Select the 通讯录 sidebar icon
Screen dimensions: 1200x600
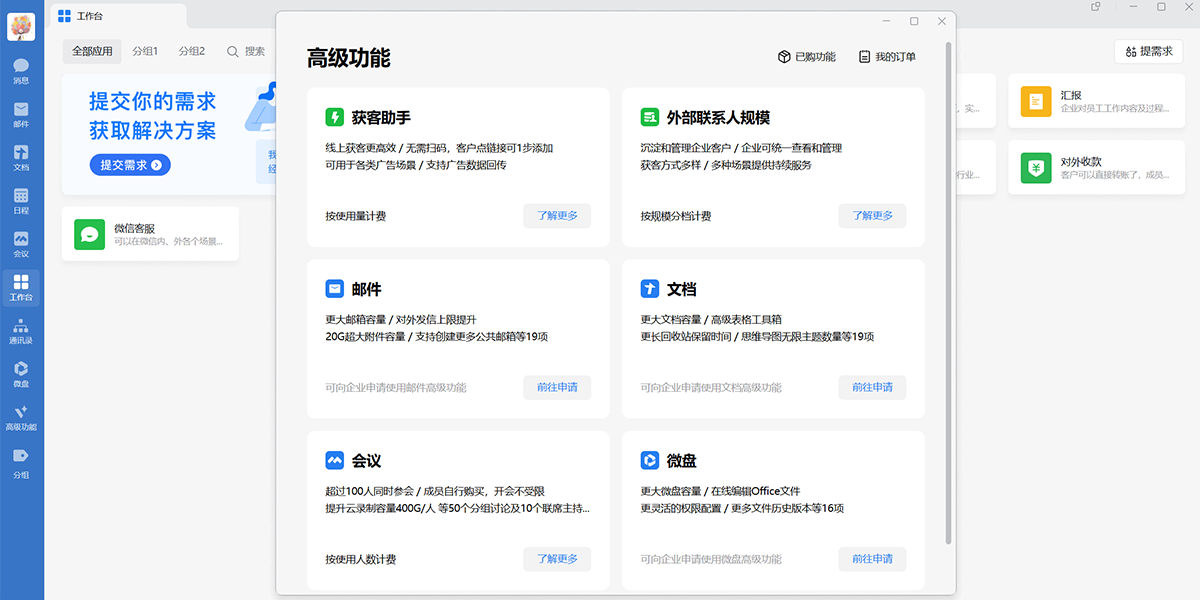click(x=21, y=331)
